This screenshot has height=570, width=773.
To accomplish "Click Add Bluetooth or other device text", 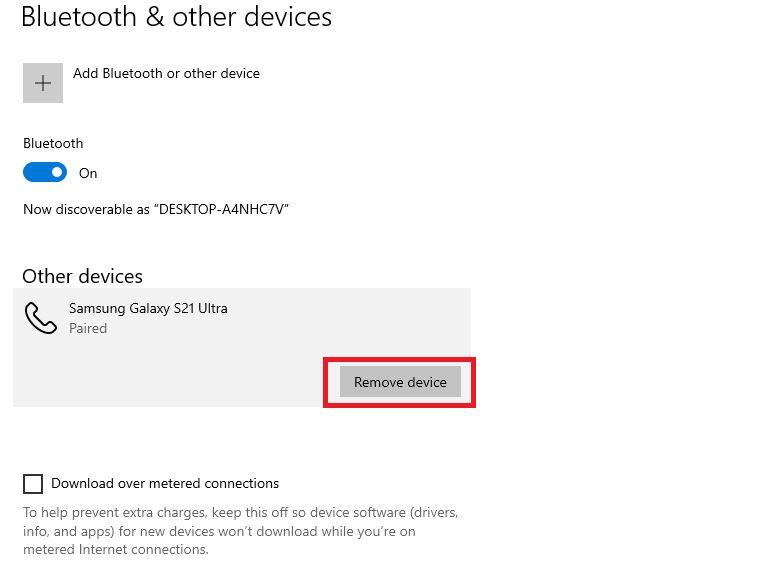I will pyautogui.click(x=166, y=73).
